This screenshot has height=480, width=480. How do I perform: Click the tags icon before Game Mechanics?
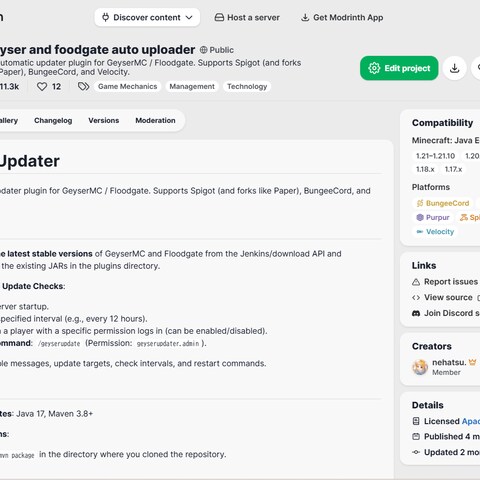pos(83,87)
